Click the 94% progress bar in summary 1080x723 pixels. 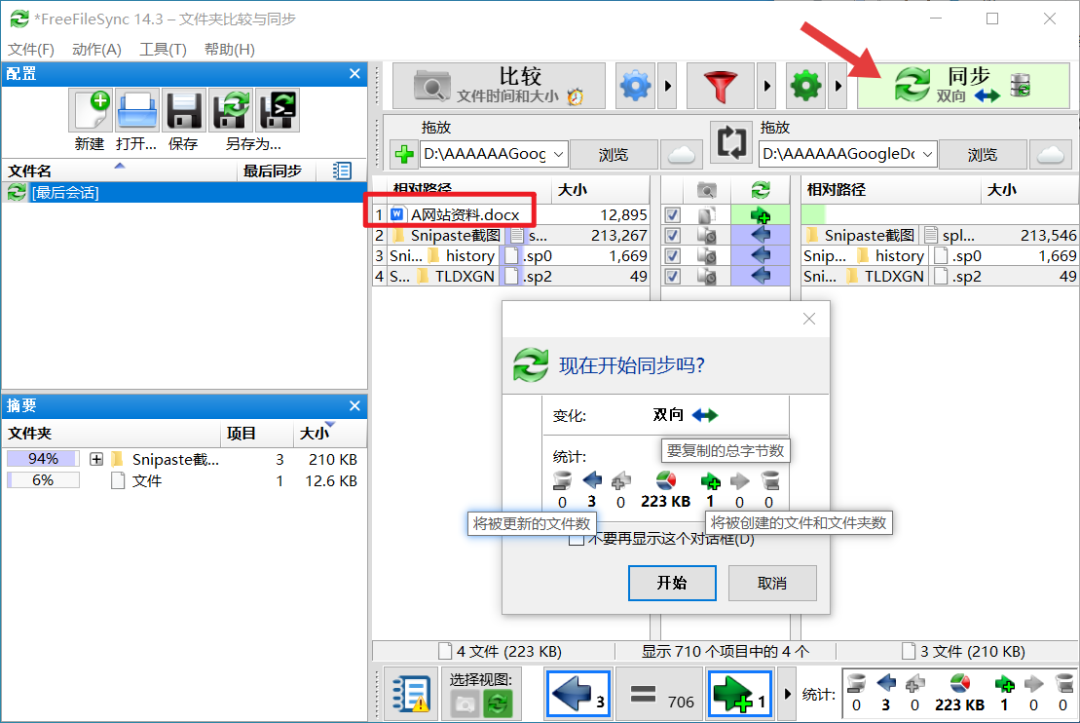(43, 459)
